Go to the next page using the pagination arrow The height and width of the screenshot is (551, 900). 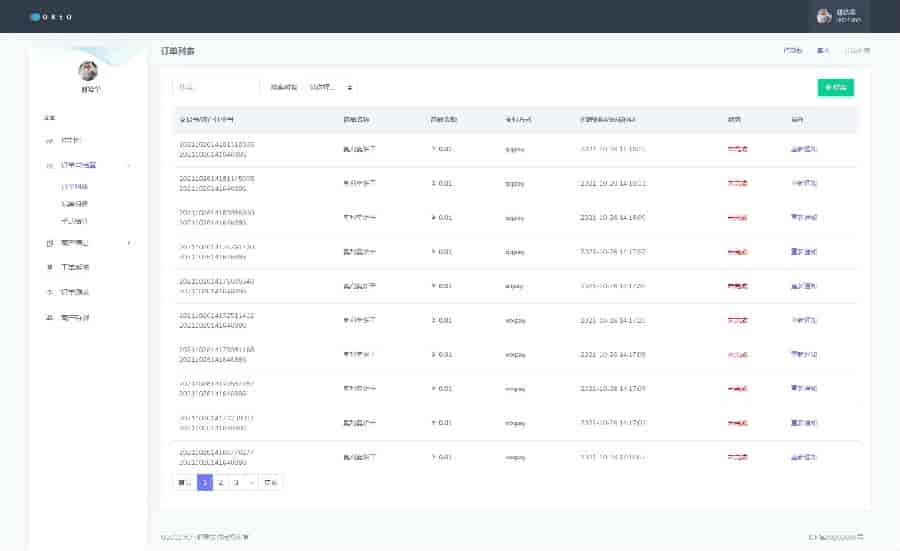pos(251,482)
